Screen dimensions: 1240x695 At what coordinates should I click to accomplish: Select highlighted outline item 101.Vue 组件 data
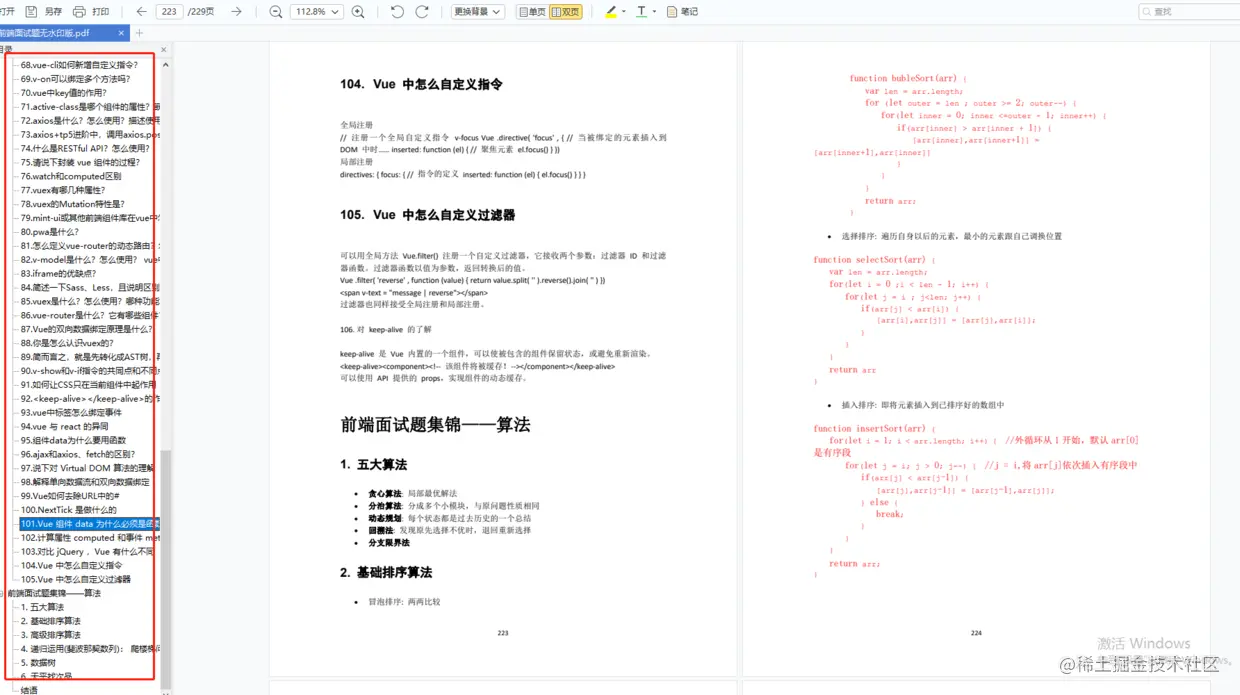(x=89, y=524)
